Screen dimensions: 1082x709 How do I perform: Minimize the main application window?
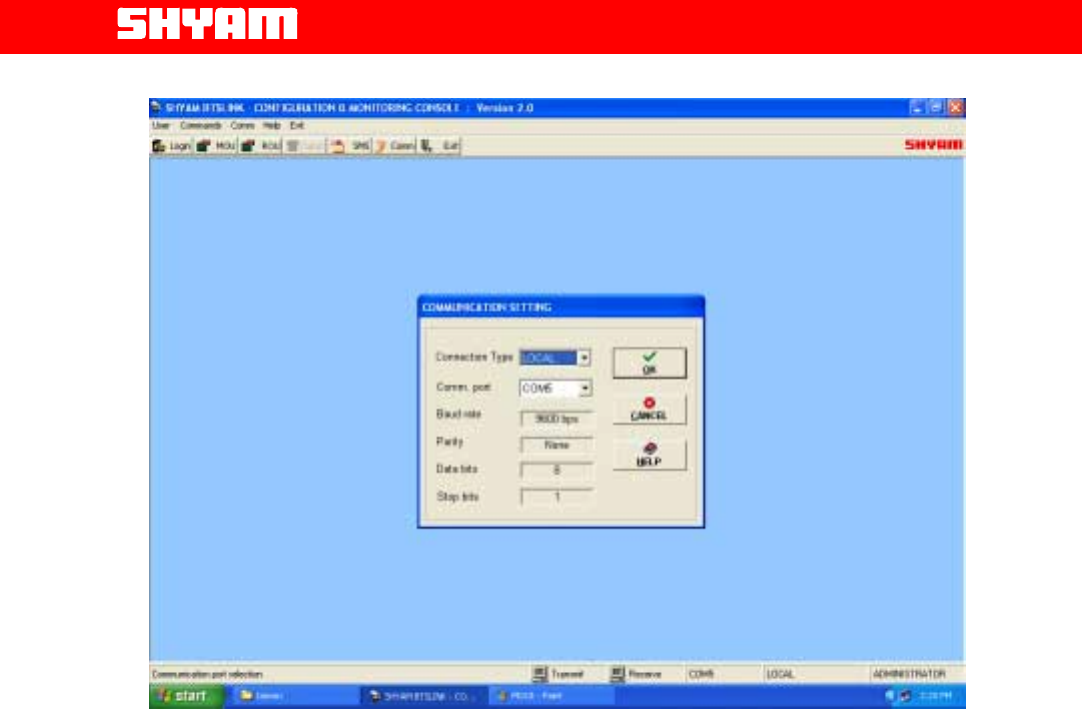(x=916, y=108)
